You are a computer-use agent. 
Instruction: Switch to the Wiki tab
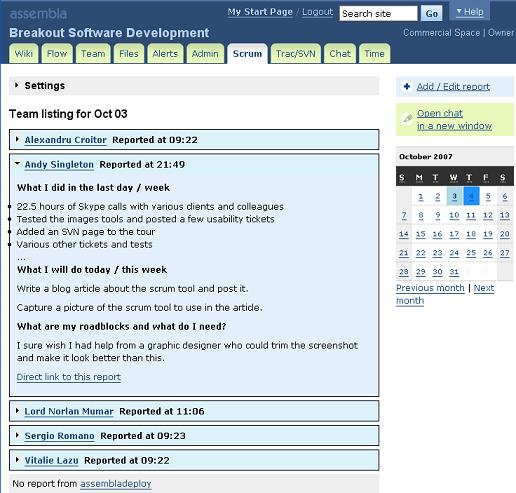[24, 54]
